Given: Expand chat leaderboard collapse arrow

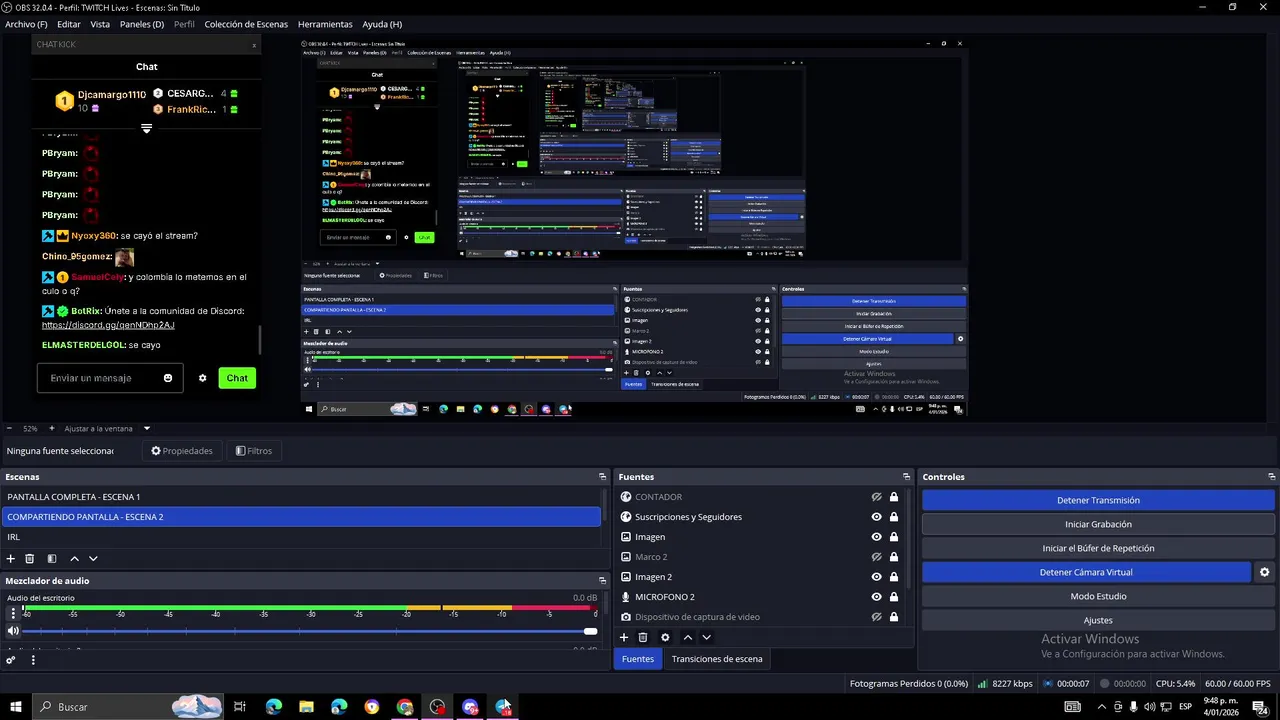Looking at the screenshot, I should pos(146,129).
